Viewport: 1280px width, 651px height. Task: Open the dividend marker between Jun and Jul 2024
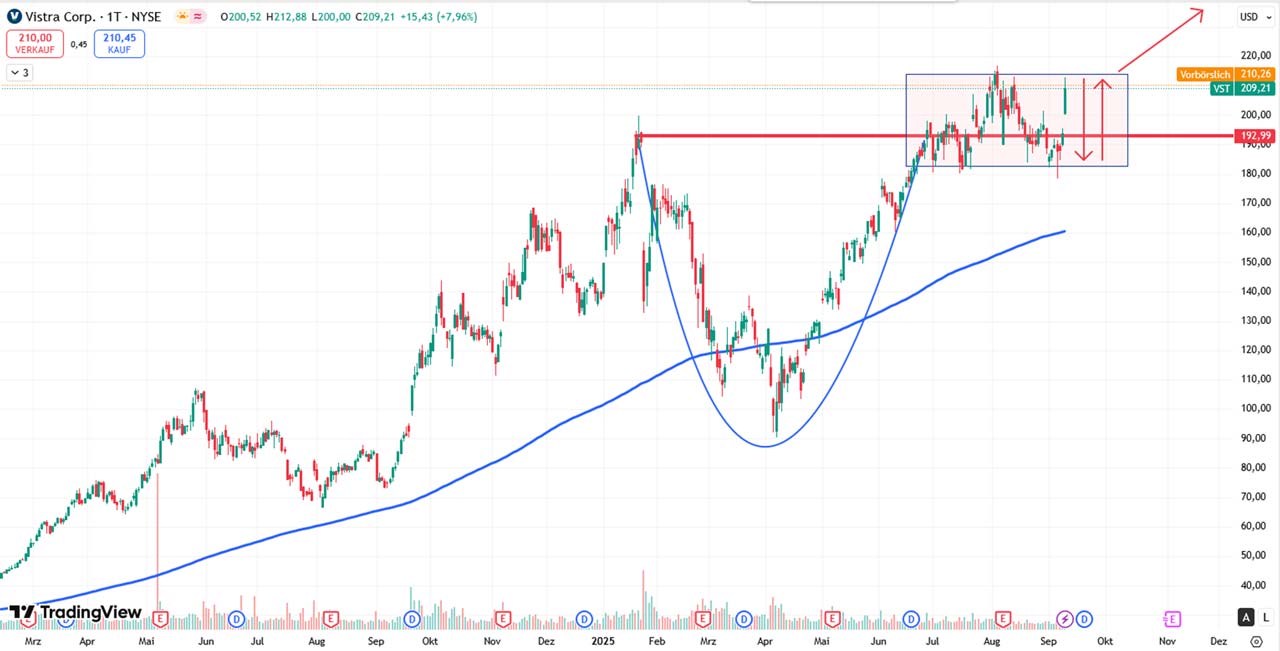[236, 619]
